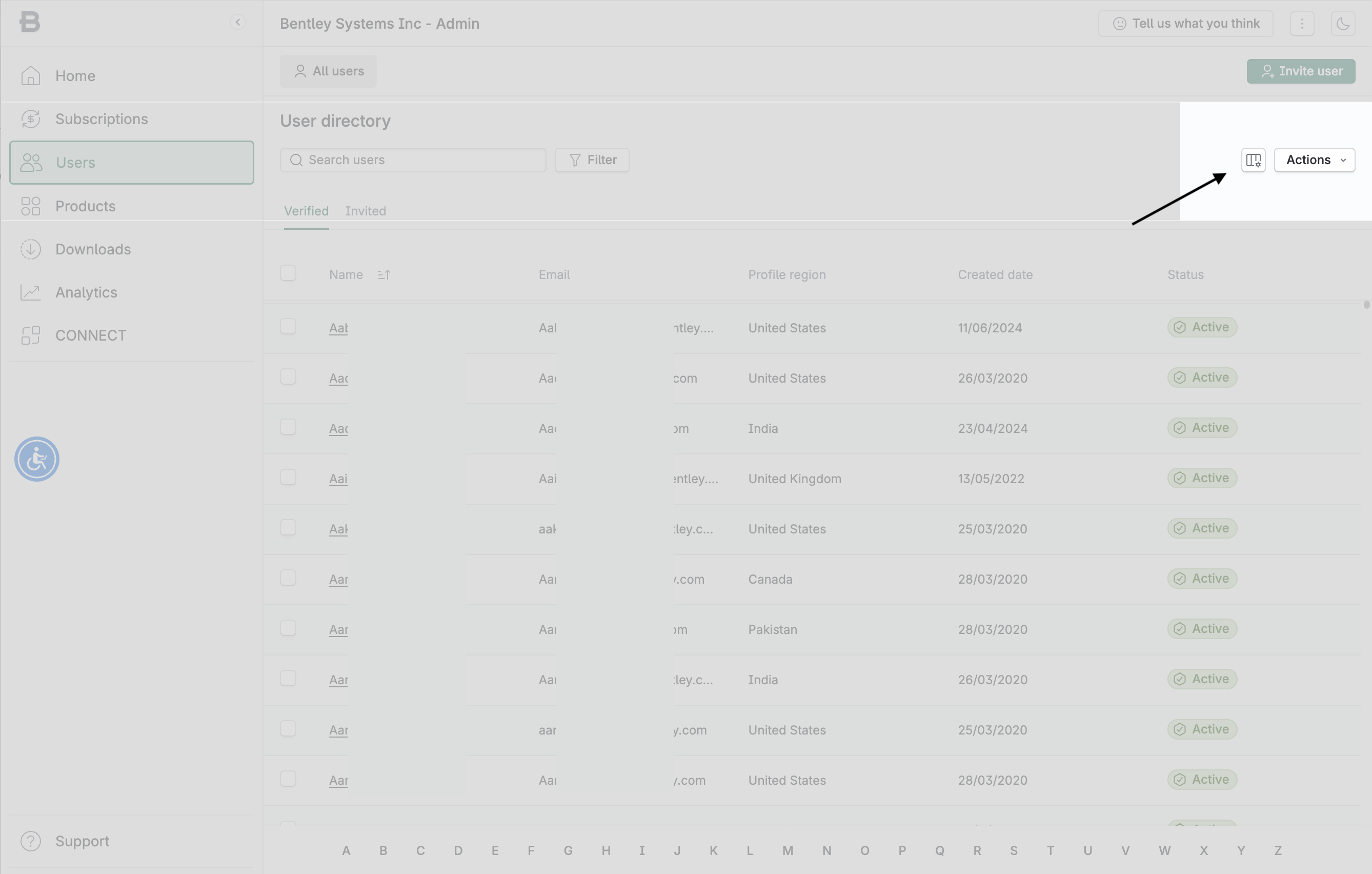Switch to the Verified tab
This screenshot has height=874, width=1372.
click(307, 211)
